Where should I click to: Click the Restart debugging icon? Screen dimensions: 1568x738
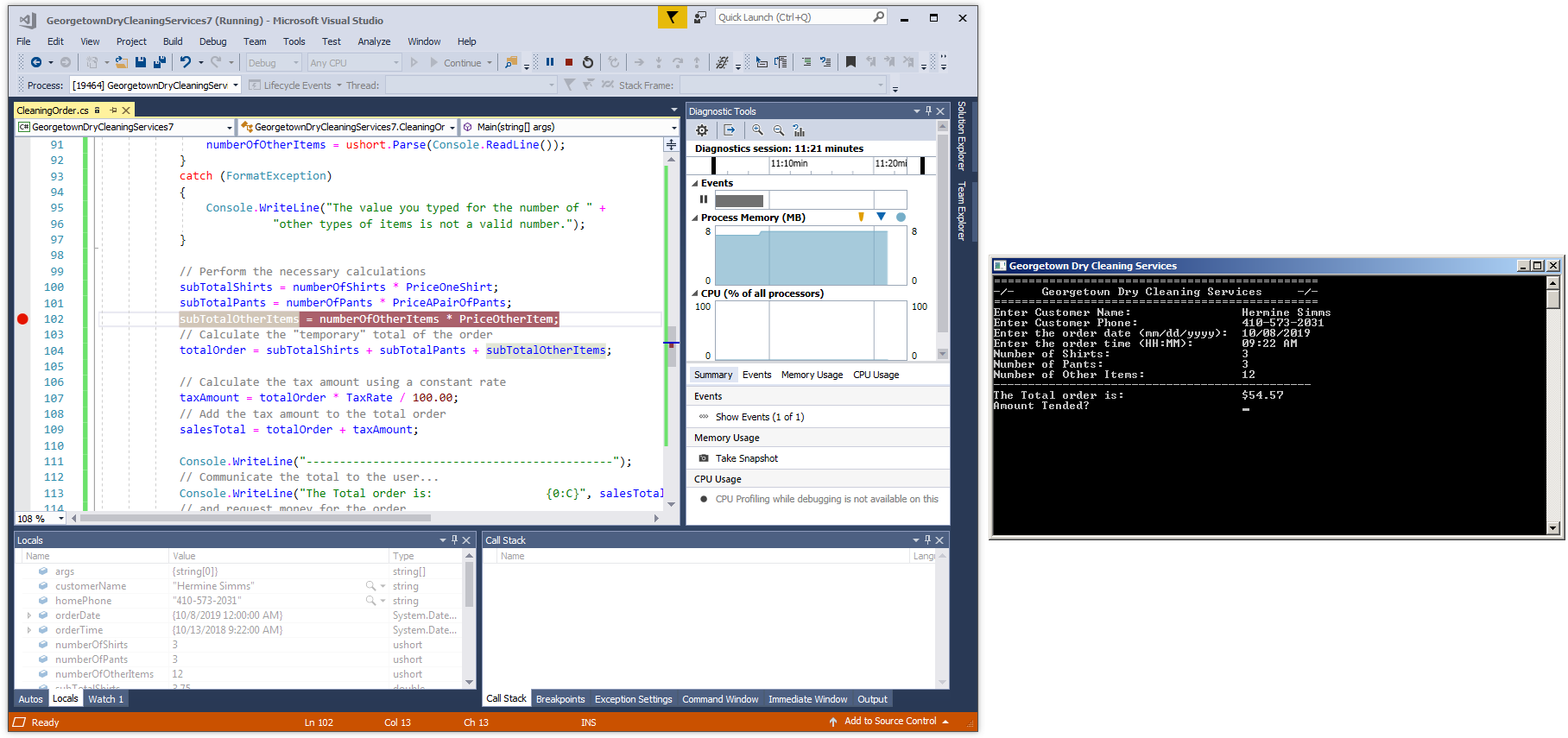tap(588, 62)
